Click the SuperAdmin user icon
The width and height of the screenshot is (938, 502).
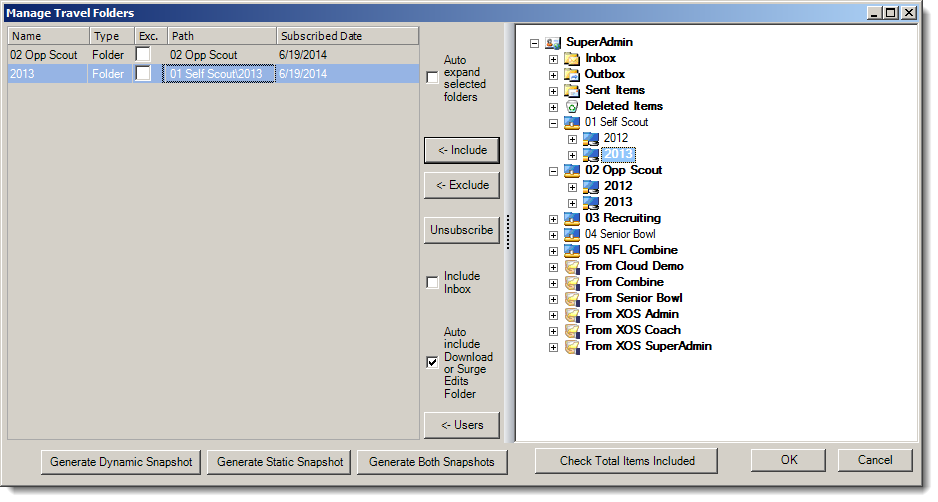[553, 42]
